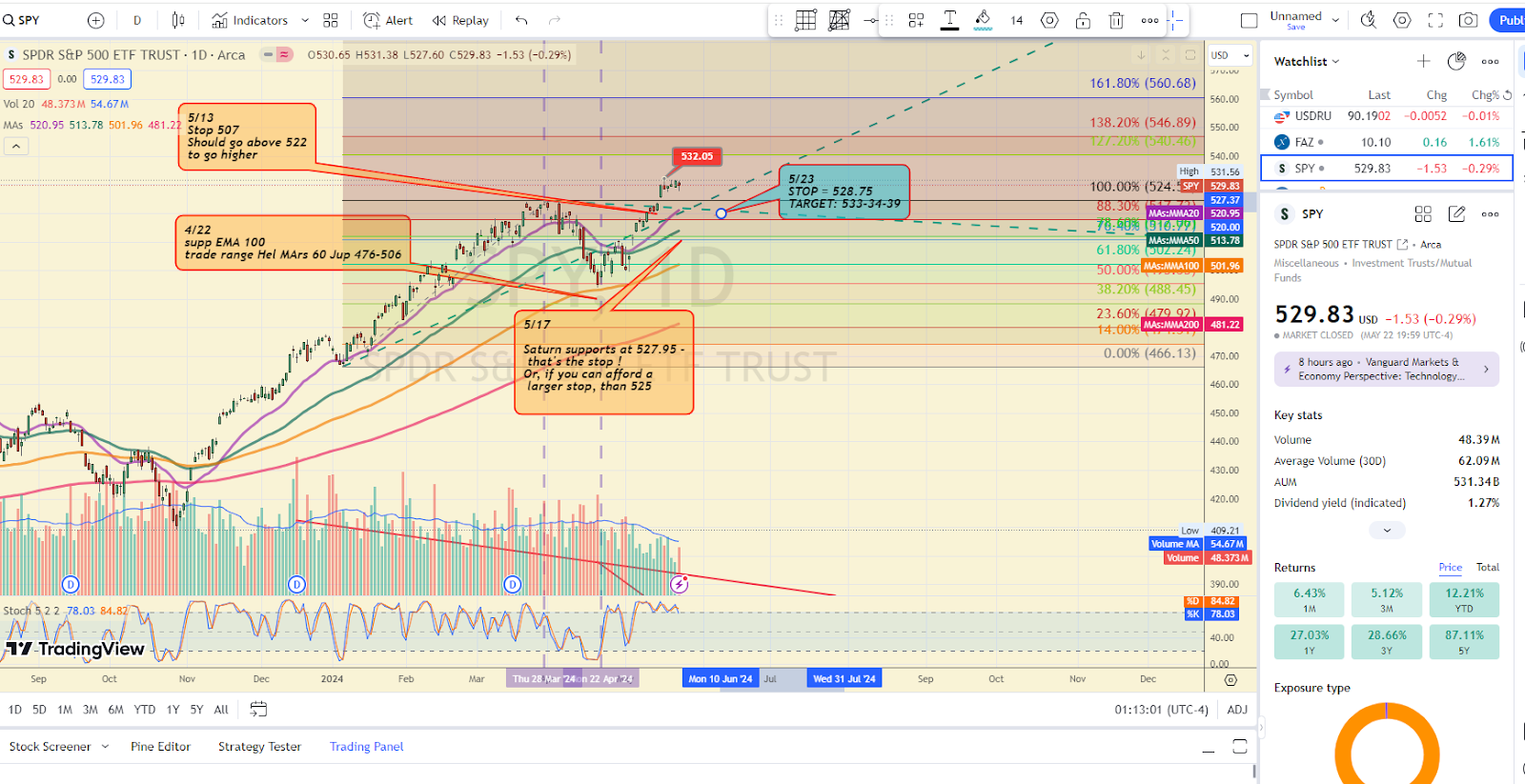
Task: Click the compare or add symbol plus icon
Action: (x=95, y=20)
